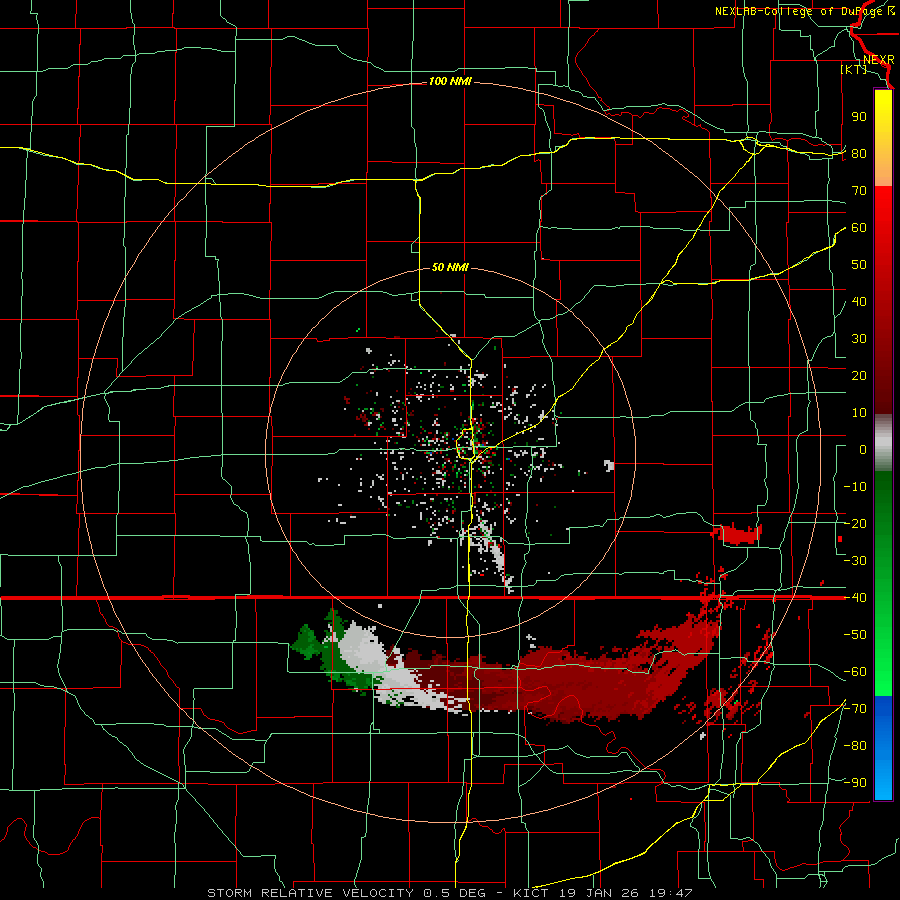Image resolution: width=900 pixels, height=900 pixels.
Task: Click the -70 value on the velocity scale
Action: [x=855, y=709]
